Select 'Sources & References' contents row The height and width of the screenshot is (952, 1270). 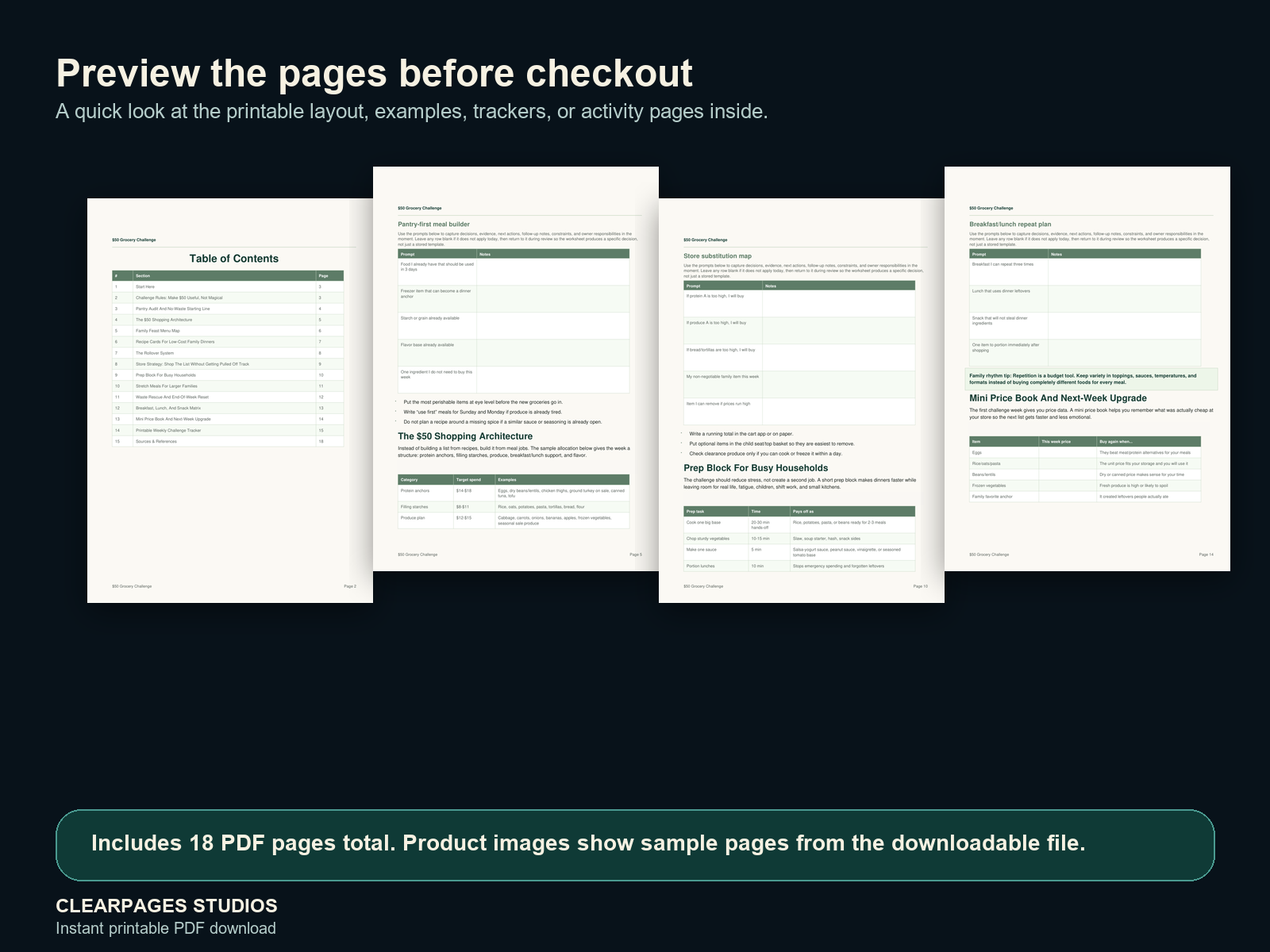(228, 441)
